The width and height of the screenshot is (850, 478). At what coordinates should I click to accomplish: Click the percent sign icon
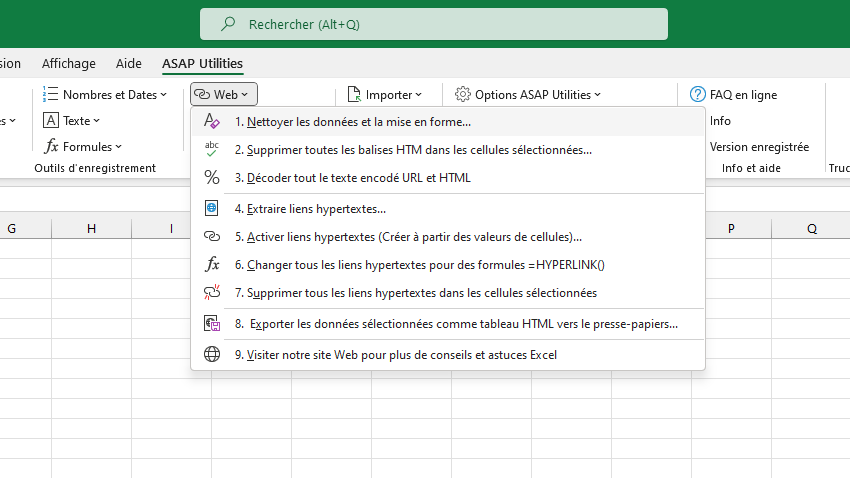[211, 177]
